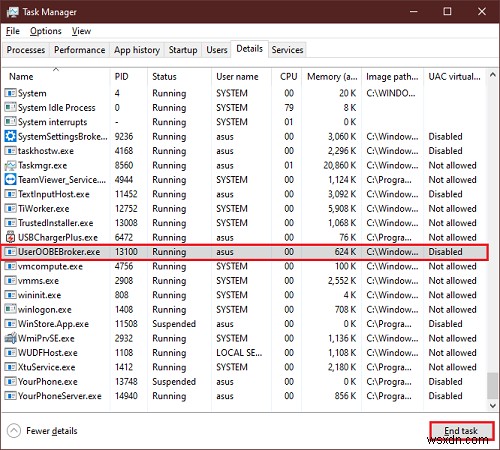Image resolution: width=500 pixels, height=450 pixels.
Task: Click the System process icon
Action: pos(10,93)
